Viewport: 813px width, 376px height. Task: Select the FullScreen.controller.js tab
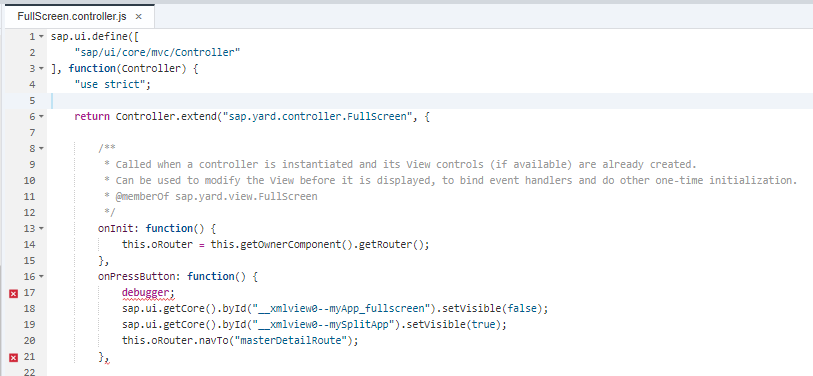(x=72, y=17)
